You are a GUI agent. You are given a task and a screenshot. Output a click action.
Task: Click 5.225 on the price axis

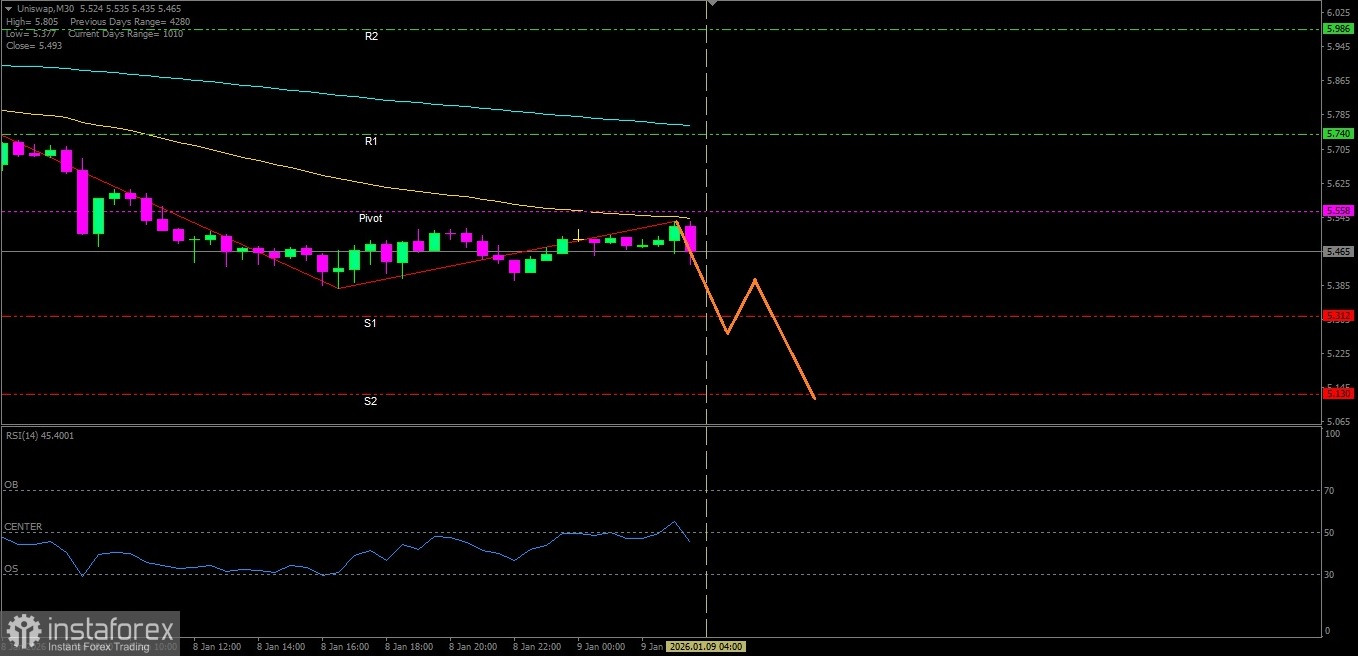pos(1338,354)
